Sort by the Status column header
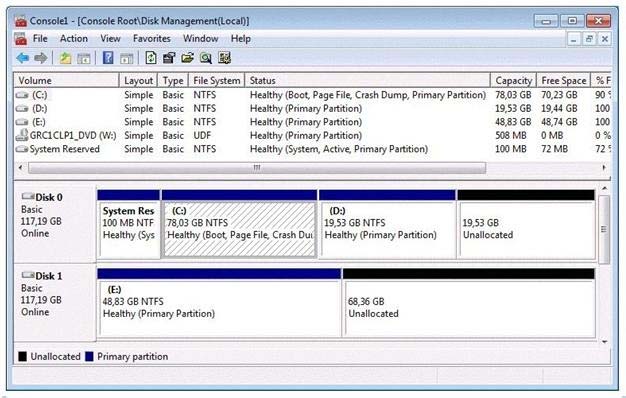Image resolution: width=626 pixels, height=398 pixels. [x=368, y=81]
